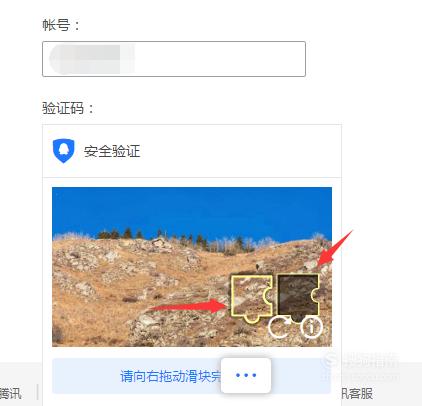Click the blue sky area of captcha image
The width and height of the screenshot is (422, 406).
tap(192, 208)
